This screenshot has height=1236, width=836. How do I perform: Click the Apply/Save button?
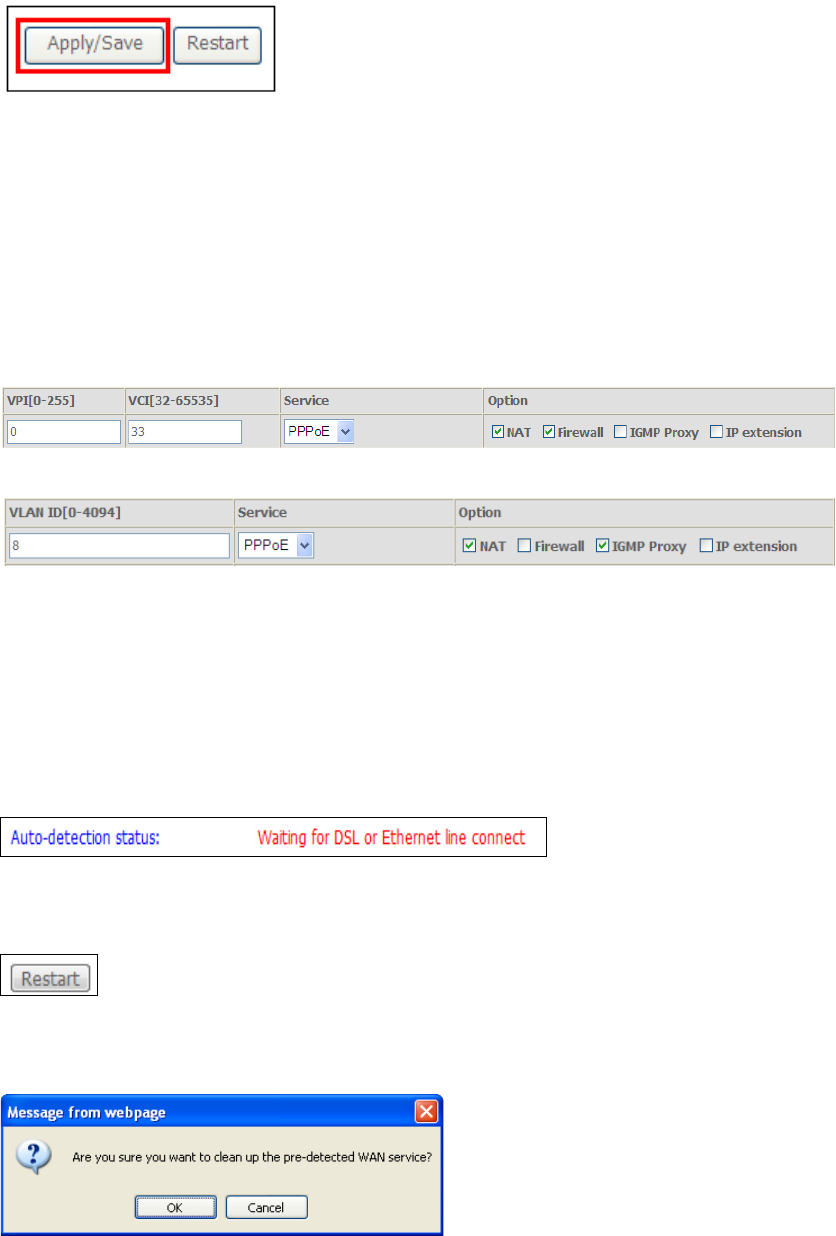coord(95,44)
